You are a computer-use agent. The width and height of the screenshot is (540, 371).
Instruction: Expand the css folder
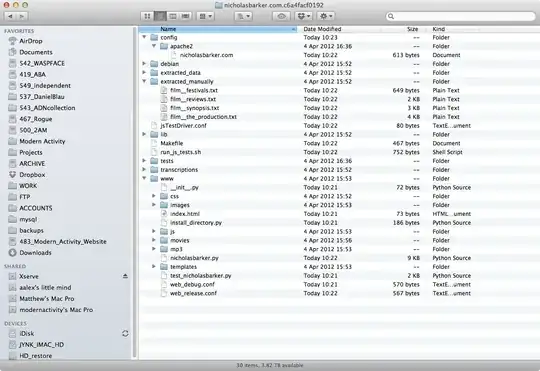point(154,196)
